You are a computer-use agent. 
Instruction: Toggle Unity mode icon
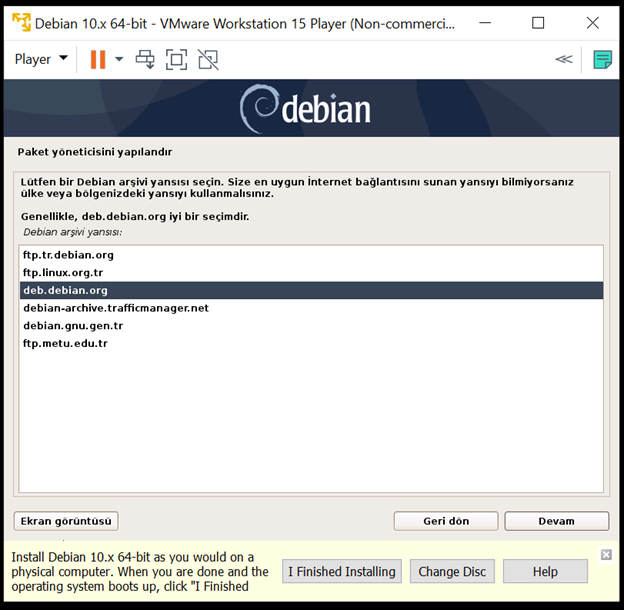pos(208,59)
